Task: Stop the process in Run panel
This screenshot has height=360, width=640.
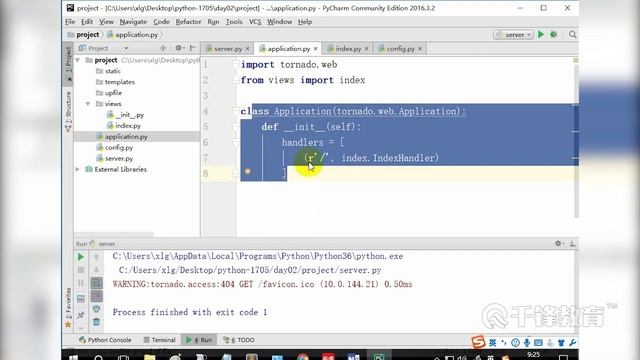Action: [x=81, y=270]
